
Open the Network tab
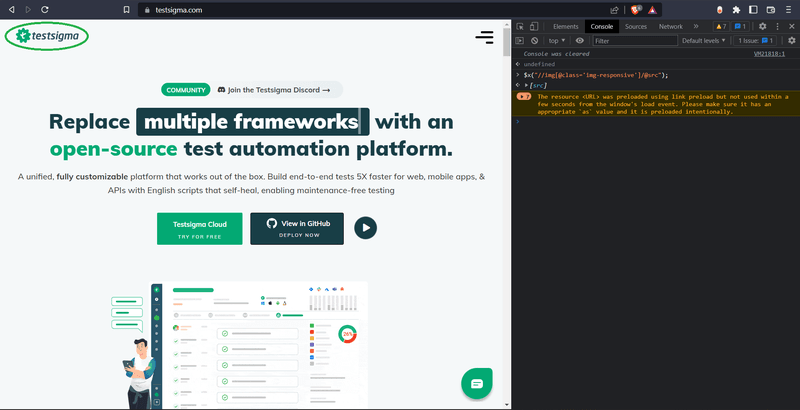[670, 27]
